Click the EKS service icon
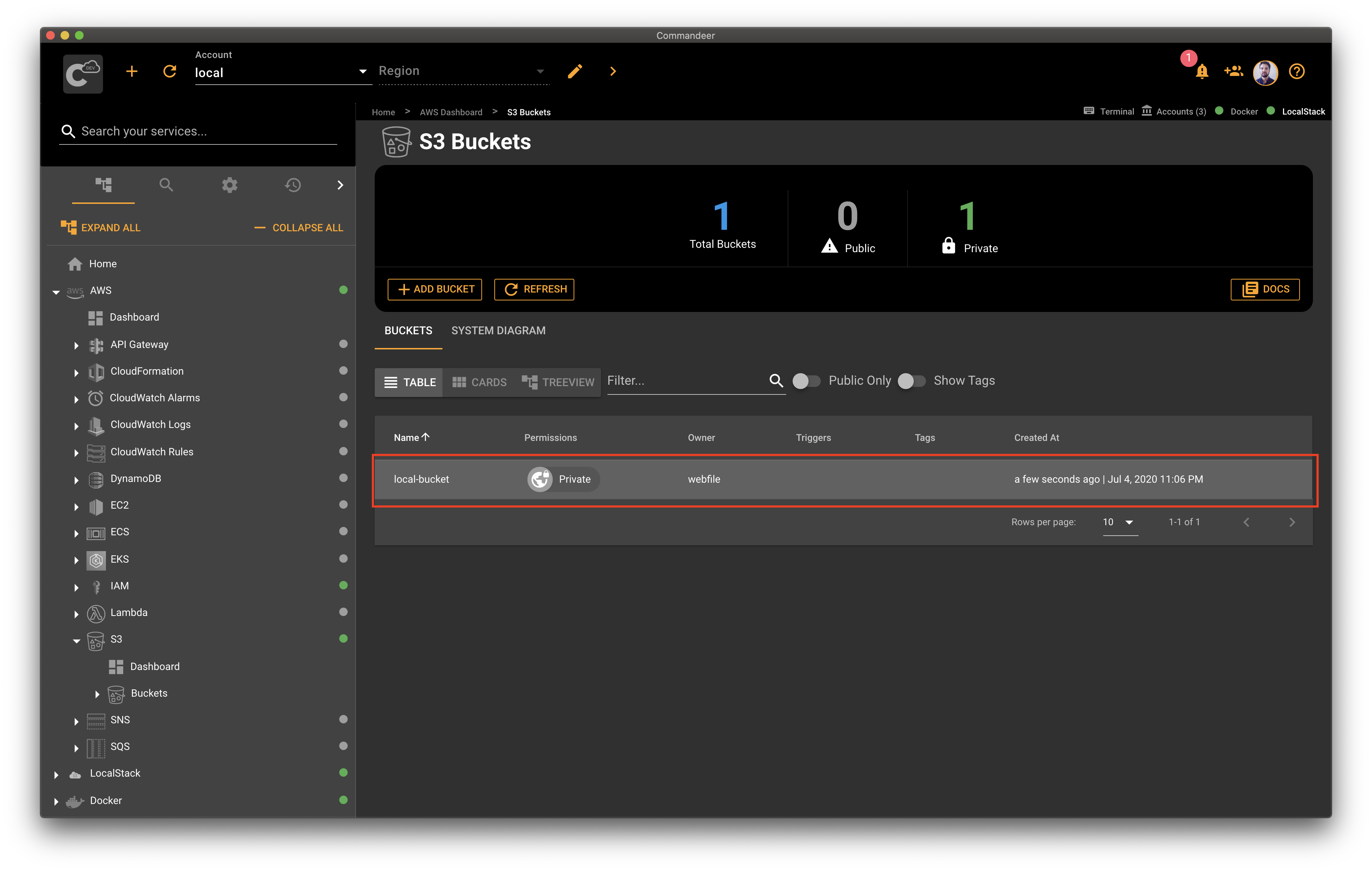Screen dimensions: 1372x871 [96, 560]
